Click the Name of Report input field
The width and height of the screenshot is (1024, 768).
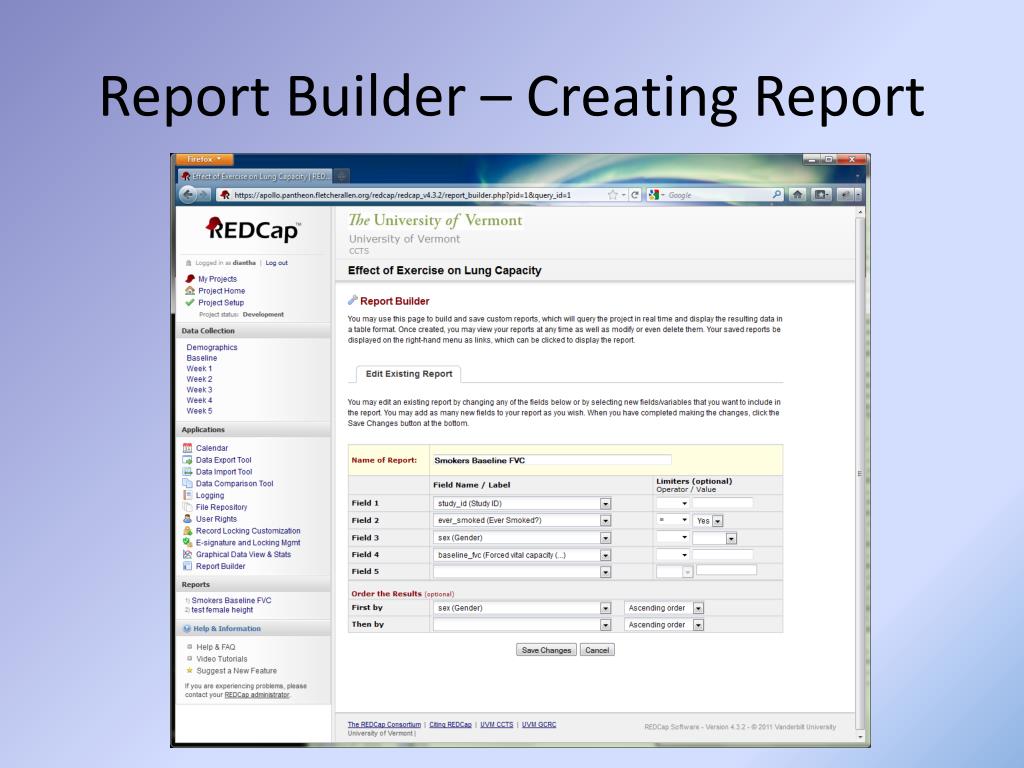click(x=551, y=460)
